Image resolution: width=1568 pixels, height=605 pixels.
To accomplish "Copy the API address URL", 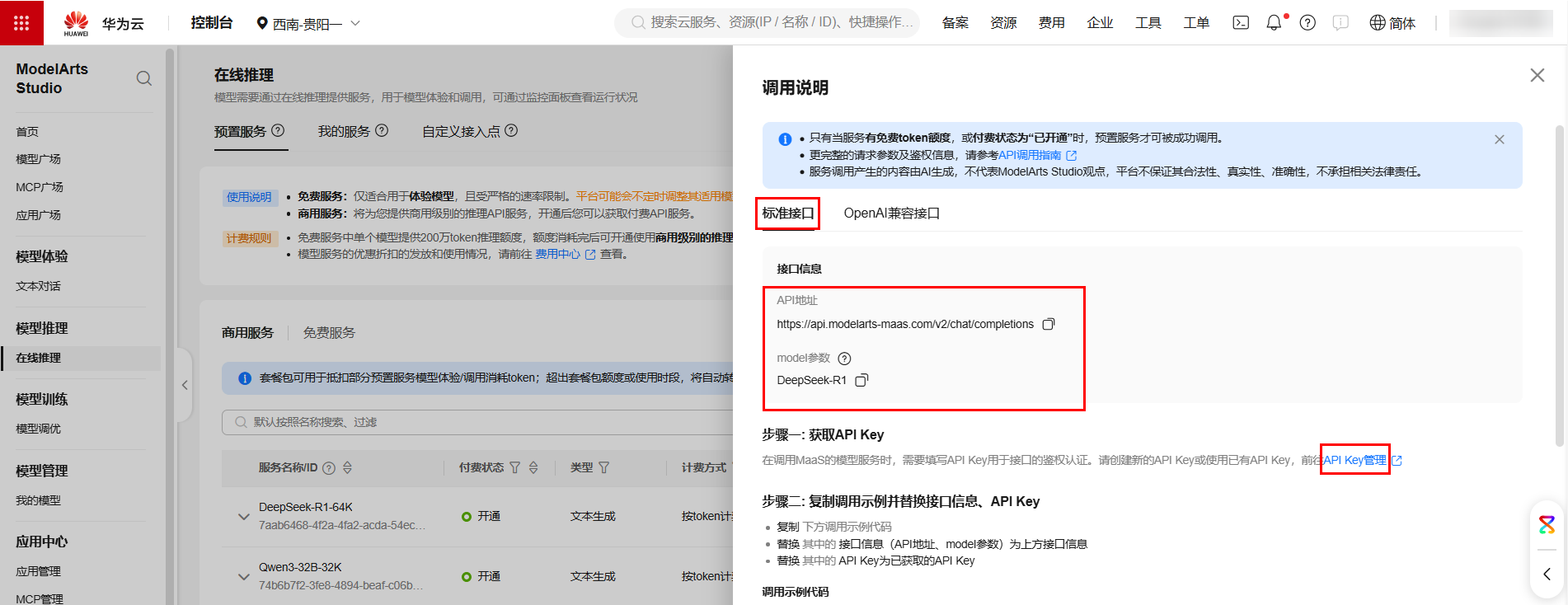I will pos(1049,324).
